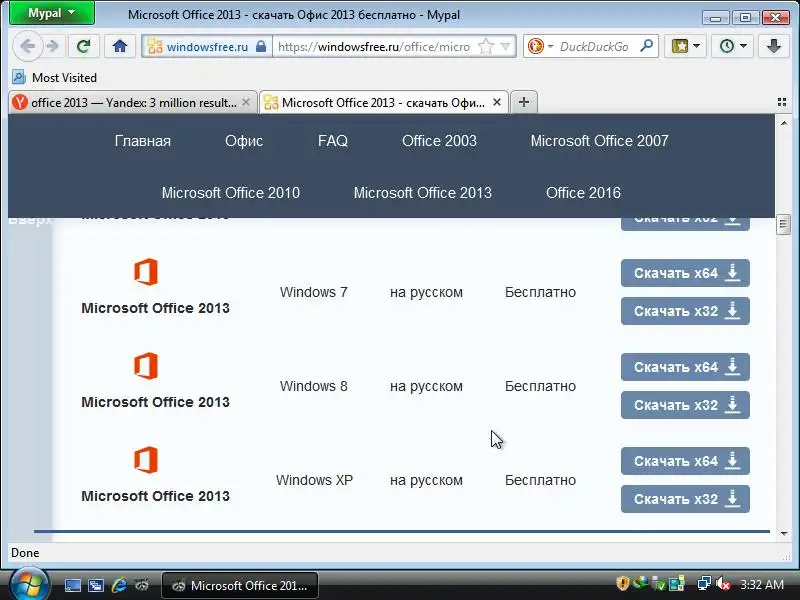This screenshot has width=800, height=600.
Task: Open the downloads panel arrow
Action: [x=773, y=46]
